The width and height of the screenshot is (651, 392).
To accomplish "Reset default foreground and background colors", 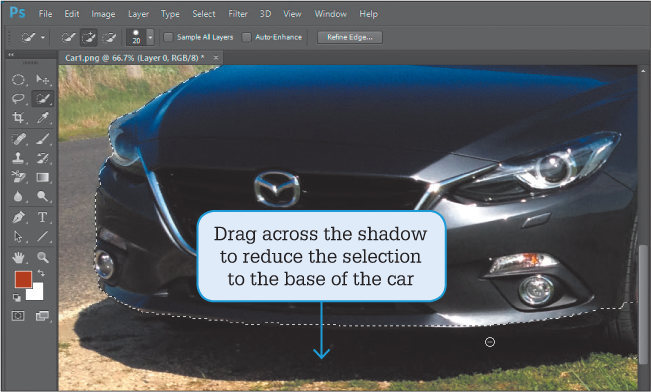I will point(17,297).
